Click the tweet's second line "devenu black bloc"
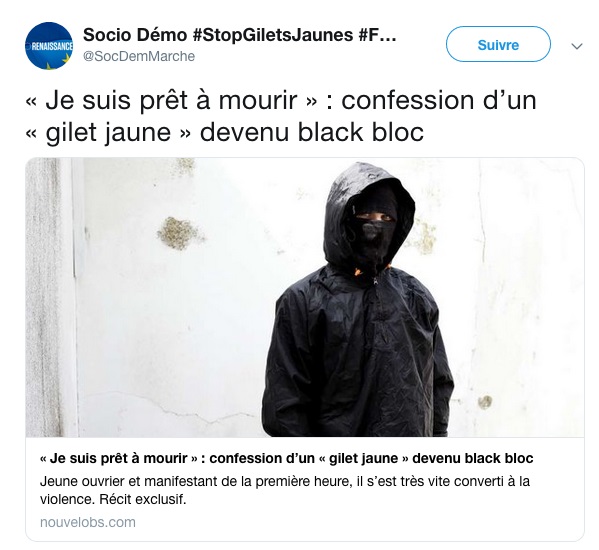599x550 pixels. pyautogui.click(x=312, y=132)
